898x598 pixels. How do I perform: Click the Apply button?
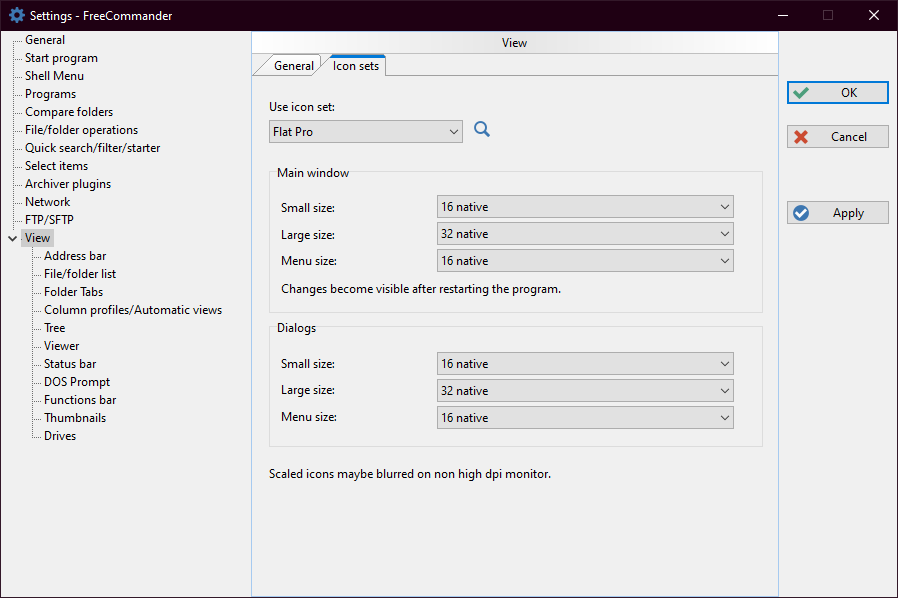(837, 213)
